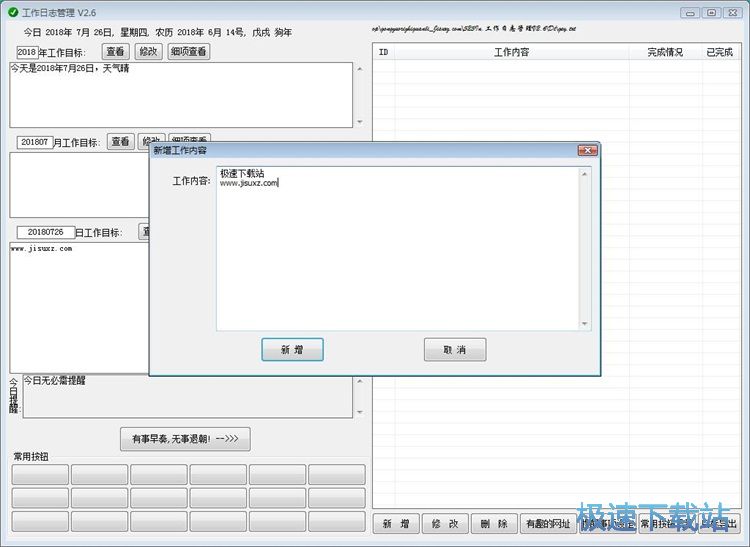Click into the yearly goal text box with 今天是2018年7月26日
Image resolution: width=750 pixels, height=547 pixels.
pos(181,95)
